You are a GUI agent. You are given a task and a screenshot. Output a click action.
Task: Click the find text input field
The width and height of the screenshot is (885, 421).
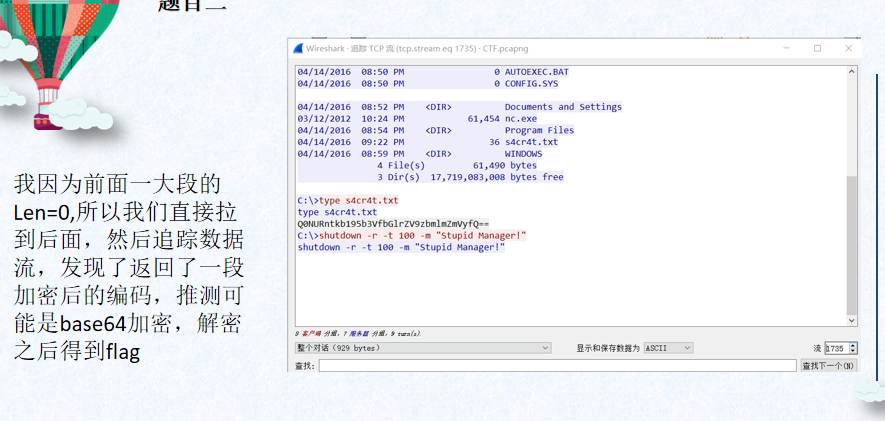558,366
